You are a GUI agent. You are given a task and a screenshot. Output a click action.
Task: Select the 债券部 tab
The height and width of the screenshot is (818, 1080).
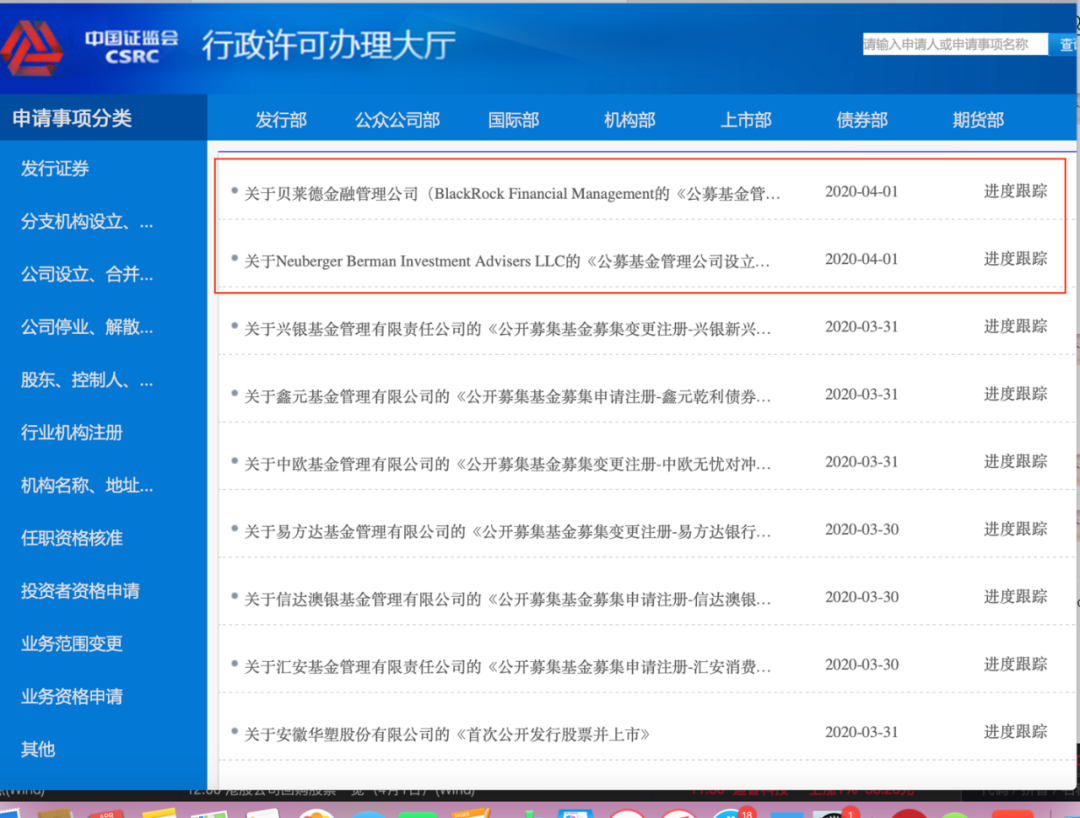(862, 120)
